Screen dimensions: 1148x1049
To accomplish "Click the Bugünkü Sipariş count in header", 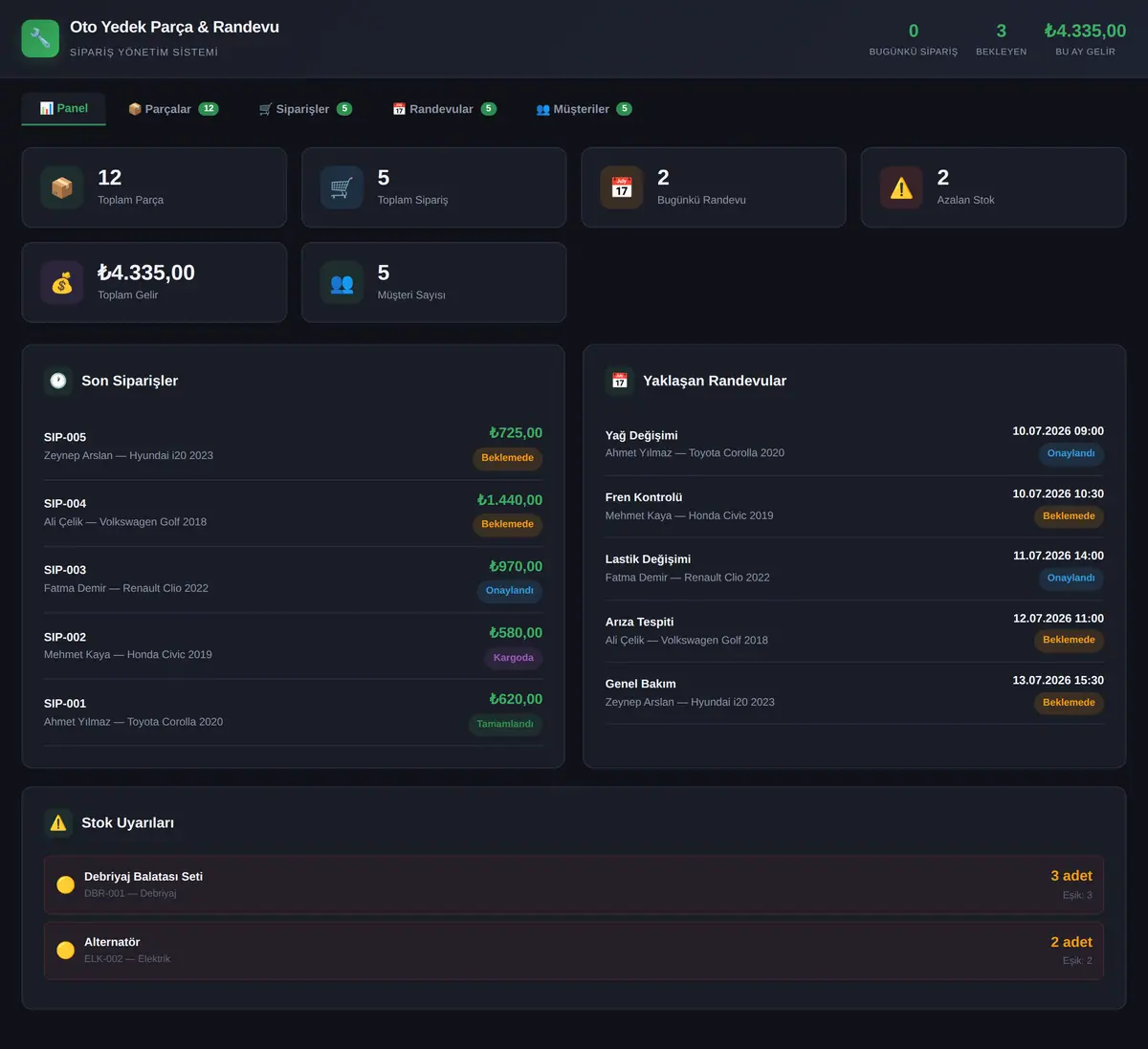I will tap(914, 31).
